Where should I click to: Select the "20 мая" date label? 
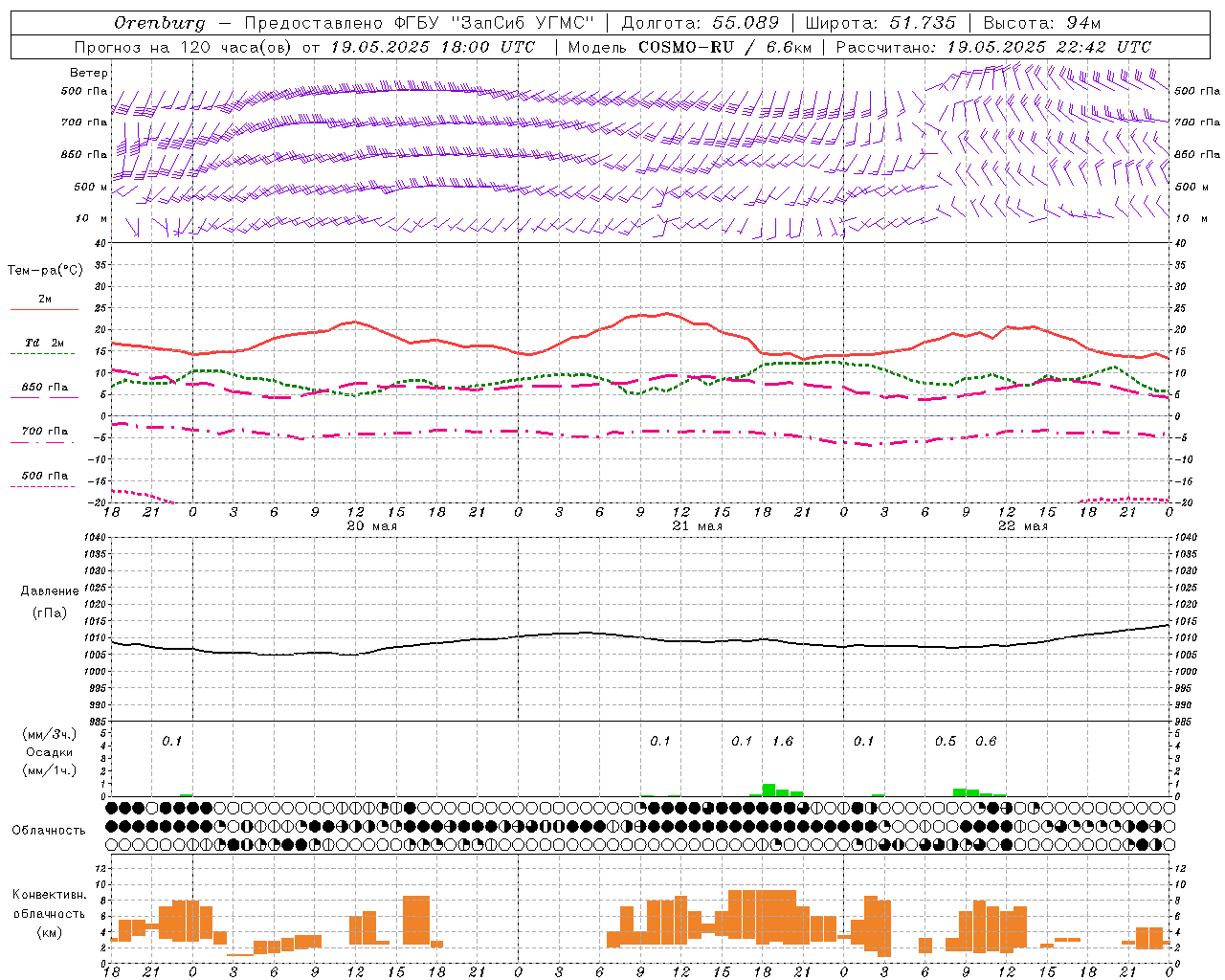372,526
